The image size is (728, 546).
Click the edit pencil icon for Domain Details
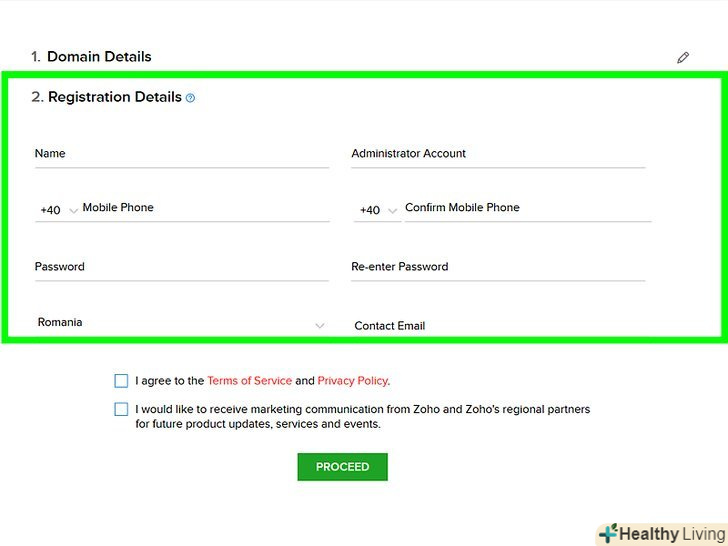(x=683, y=58)
